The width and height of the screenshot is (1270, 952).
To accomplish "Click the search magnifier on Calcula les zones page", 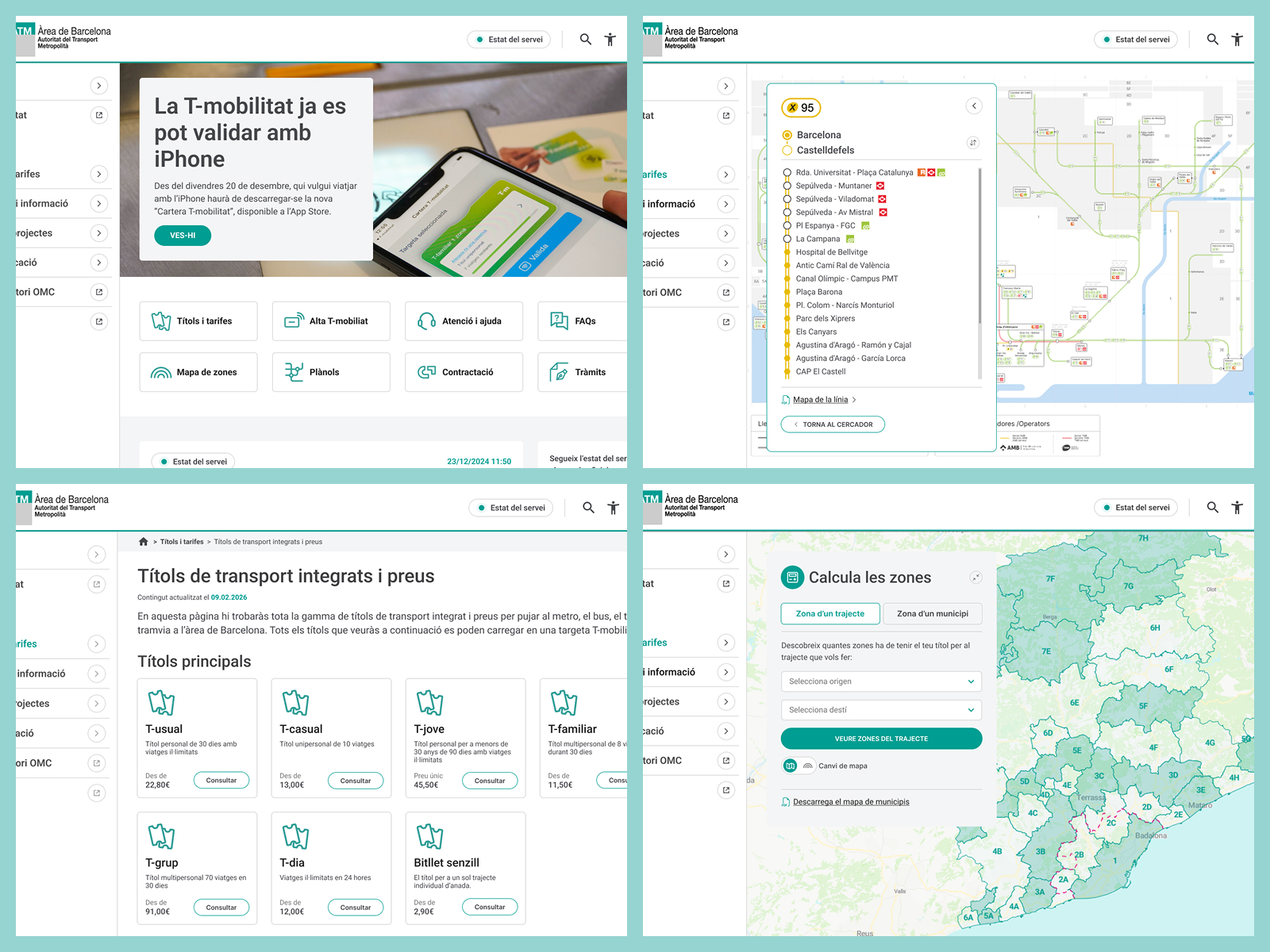I will click(1213, 507).
